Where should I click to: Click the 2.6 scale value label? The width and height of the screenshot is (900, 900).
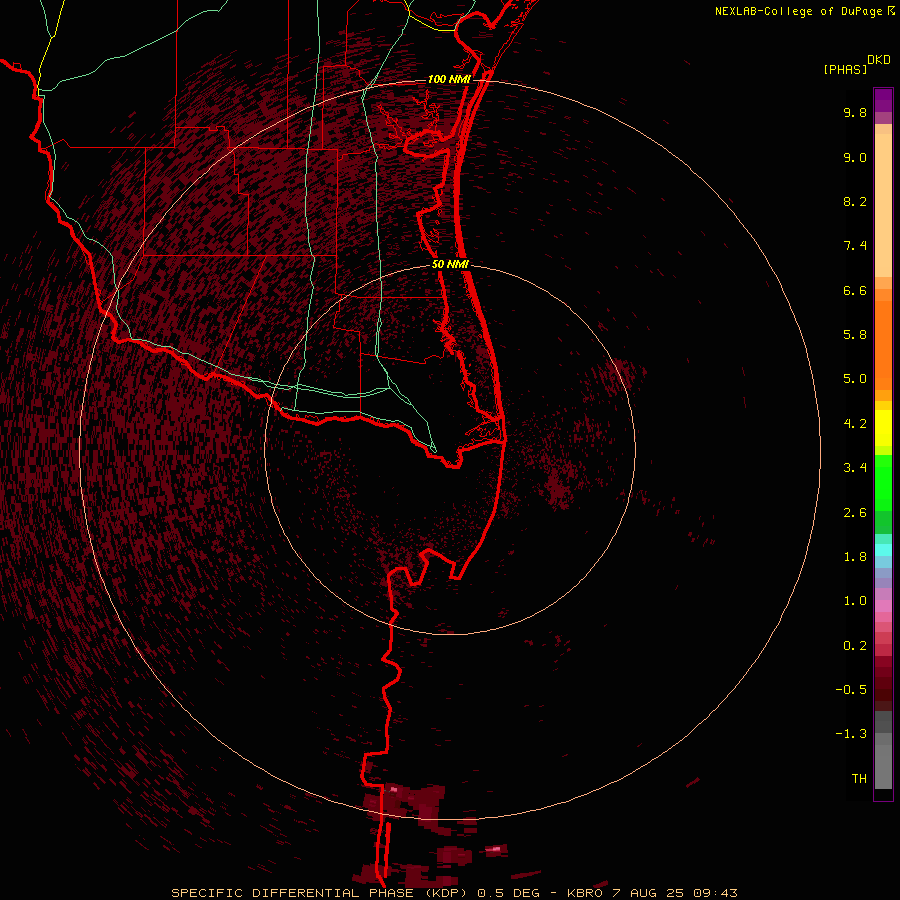click(x=855, y=513)
